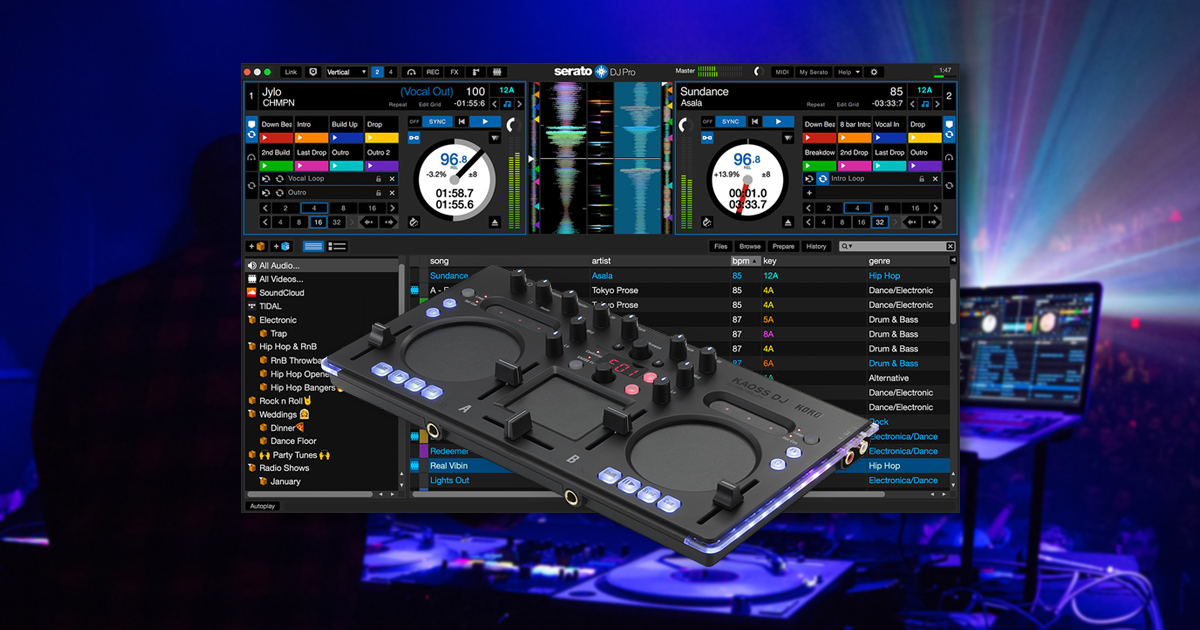Toggle deck 2 key lock music note
The height and width of the screenshot is (630, 1200).
926,104
